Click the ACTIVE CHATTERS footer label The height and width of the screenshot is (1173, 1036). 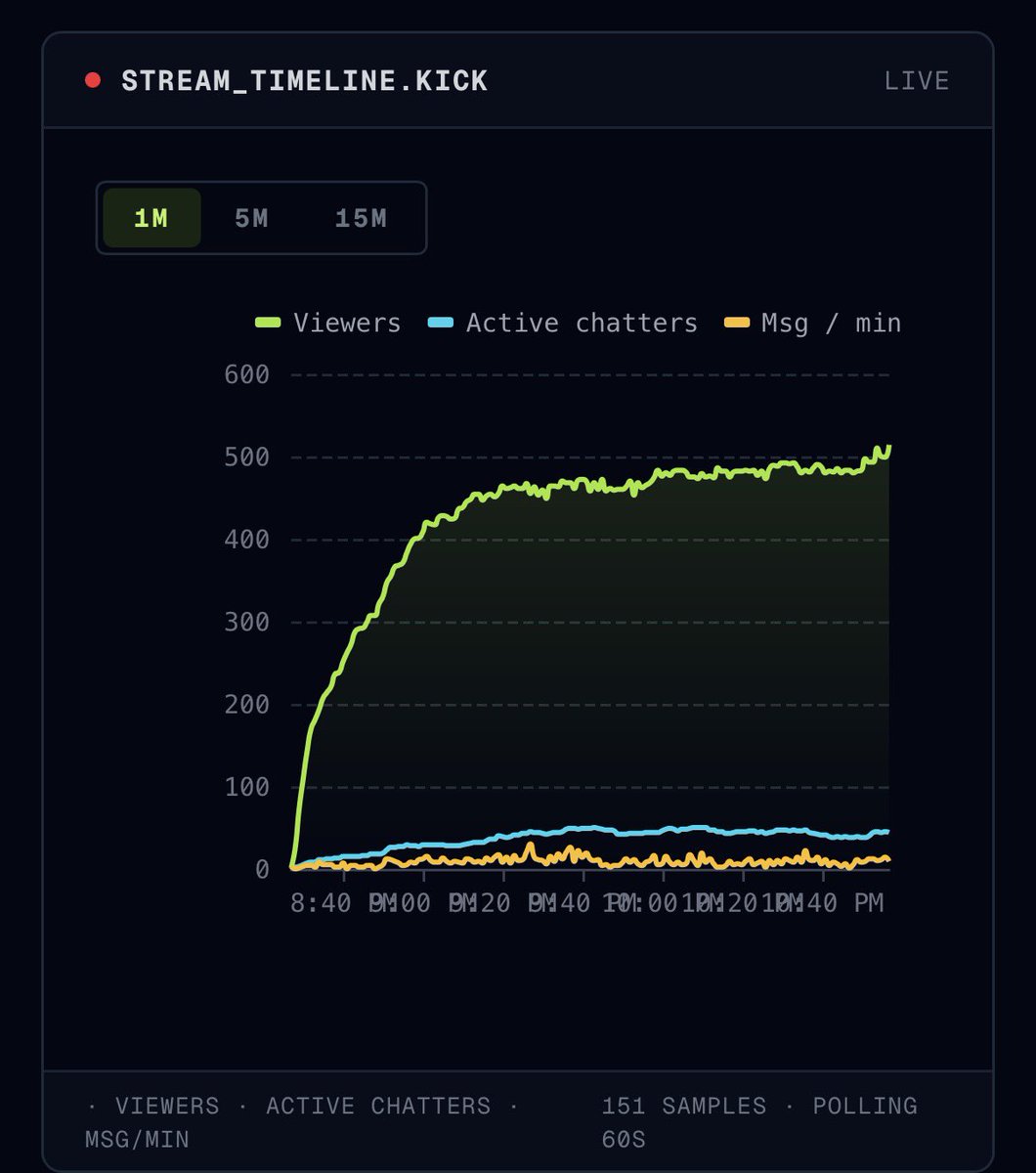[x=378, y=1106]
